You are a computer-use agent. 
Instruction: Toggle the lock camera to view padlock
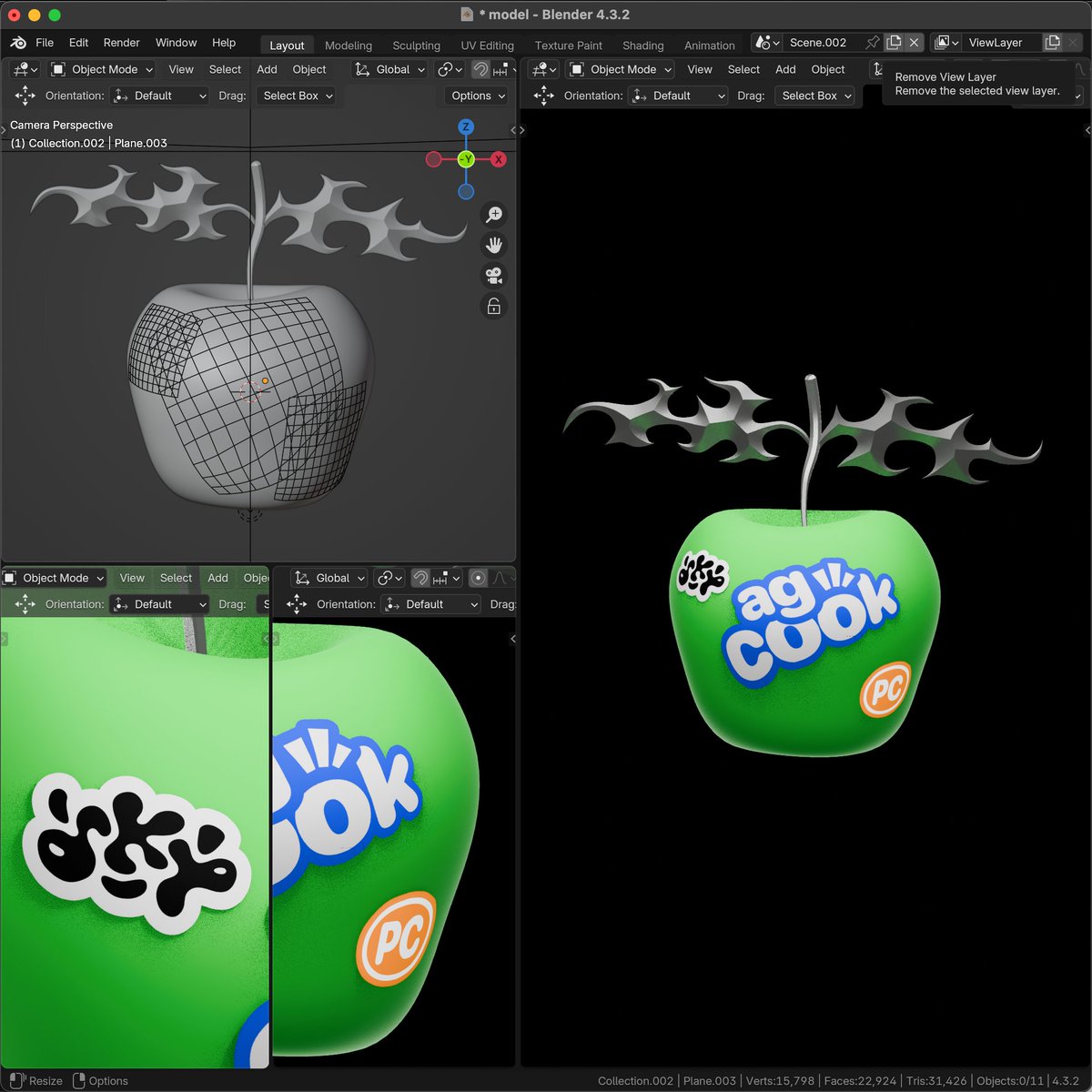coord(494,307)
